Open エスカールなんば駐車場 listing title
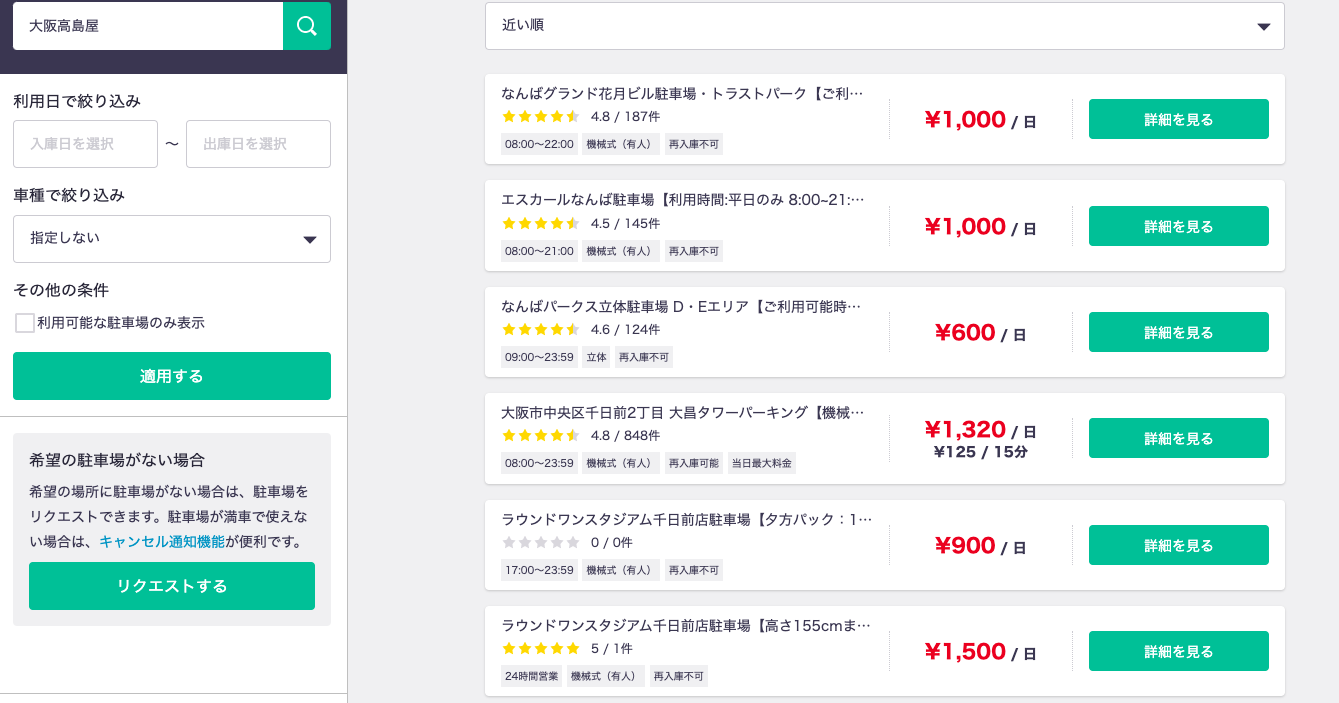 click(683, 200)
